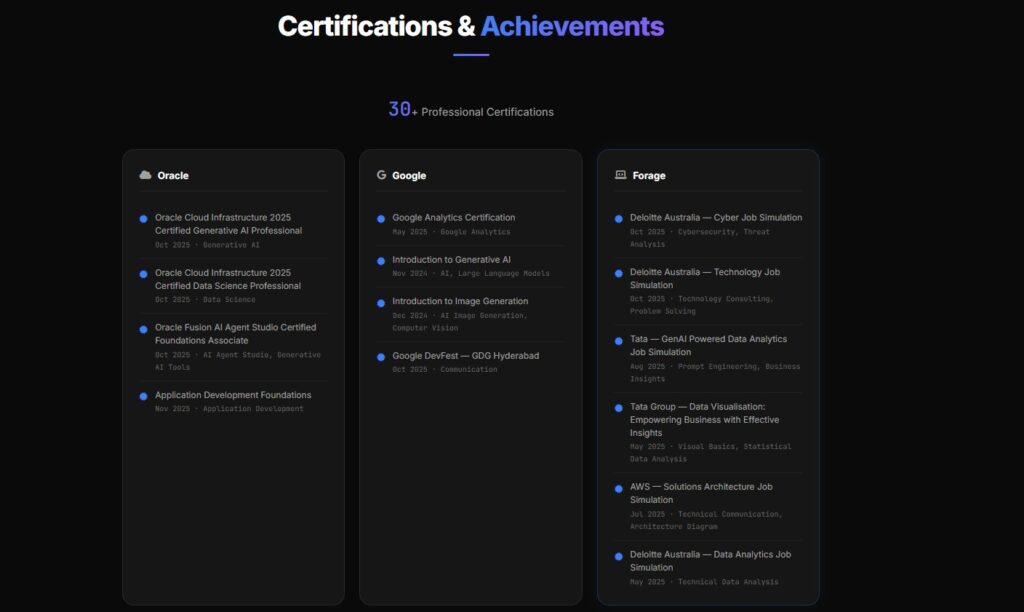Click the Certifications & Achievements heading
Image resolution: width=1024 pixels, height=612 pixels.
click(x=471, y=26)
